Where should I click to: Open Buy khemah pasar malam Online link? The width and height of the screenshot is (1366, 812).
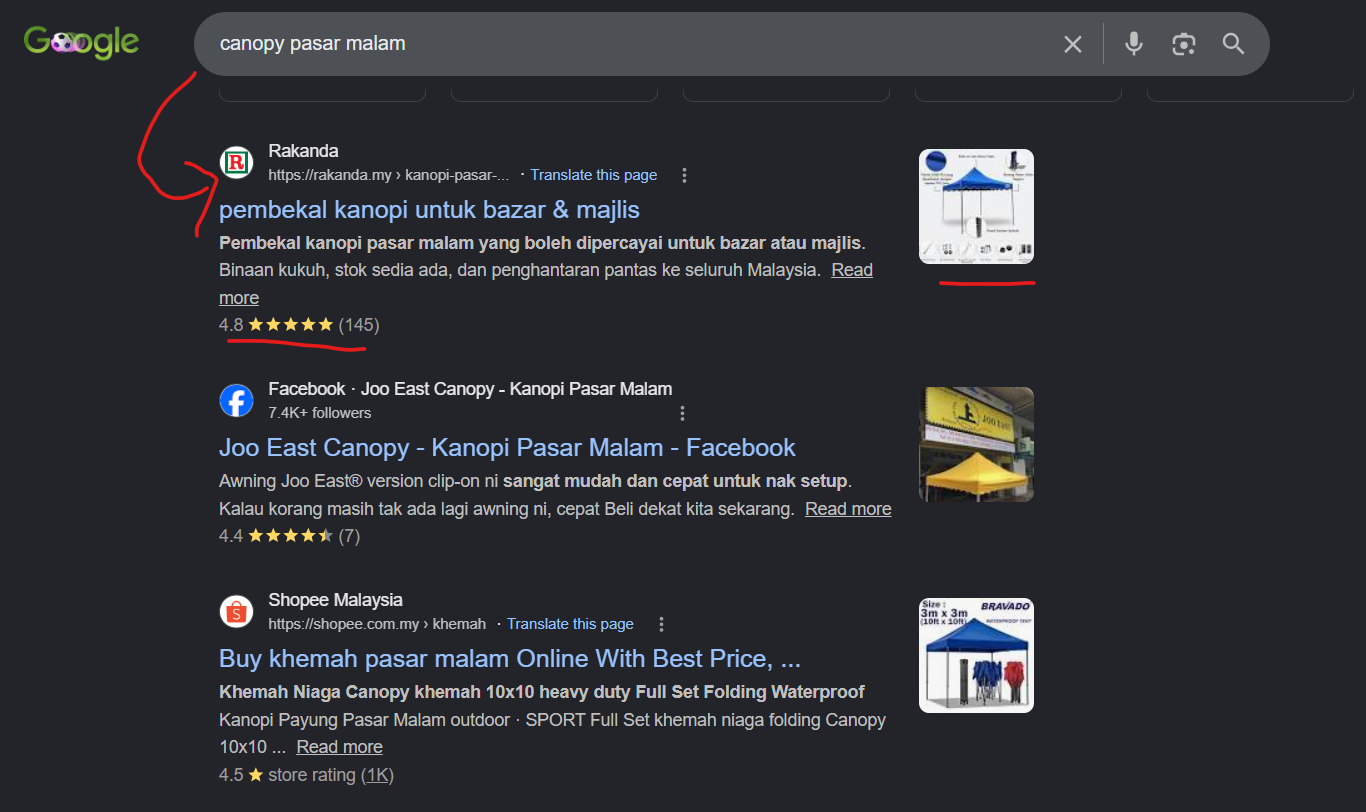510,659
